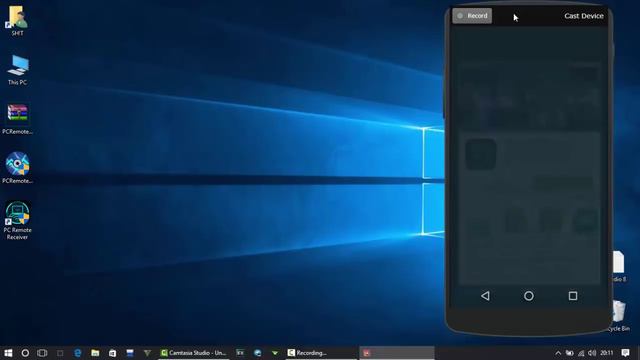Switch to the active red-icon taskbar app
The width and height of the screenshot is (640, 360).
point(397,353)
